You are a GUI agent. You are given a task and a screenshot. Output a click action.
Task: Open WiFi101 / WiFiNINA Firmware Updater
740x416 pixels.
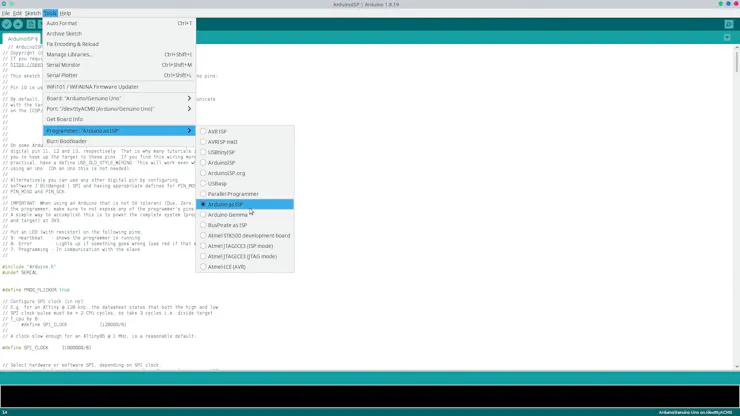119,87
